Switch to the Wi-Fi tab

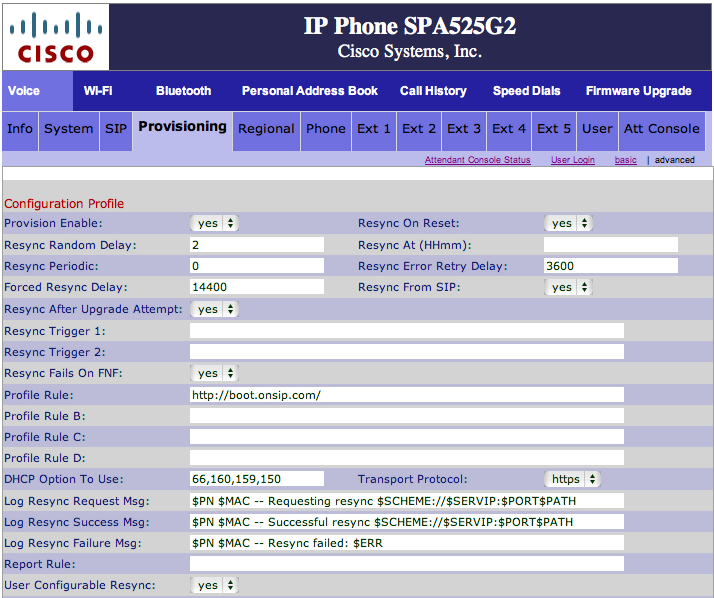[98, 91]
